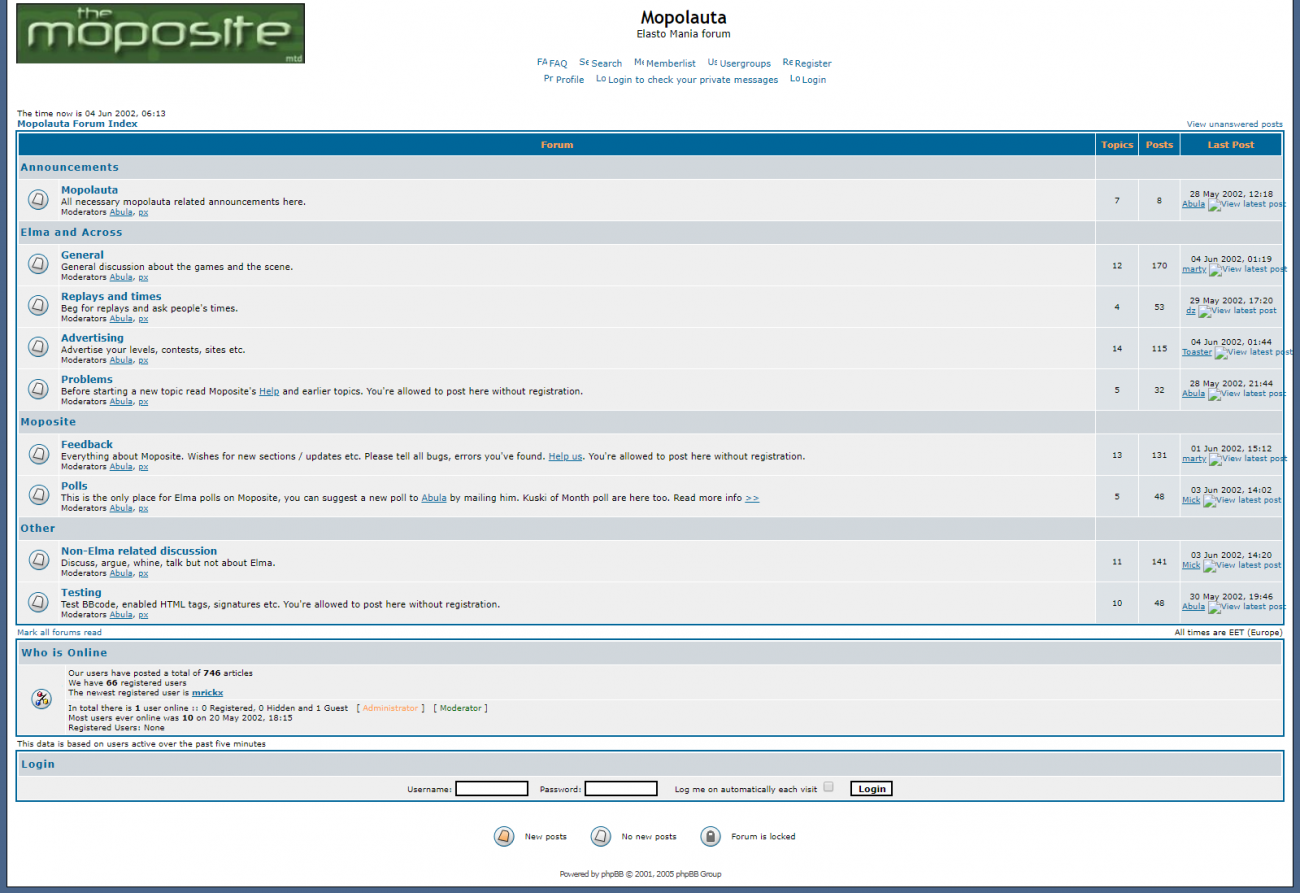
Task: Click folder icon beside Replays and times
Action: point(38,306)
